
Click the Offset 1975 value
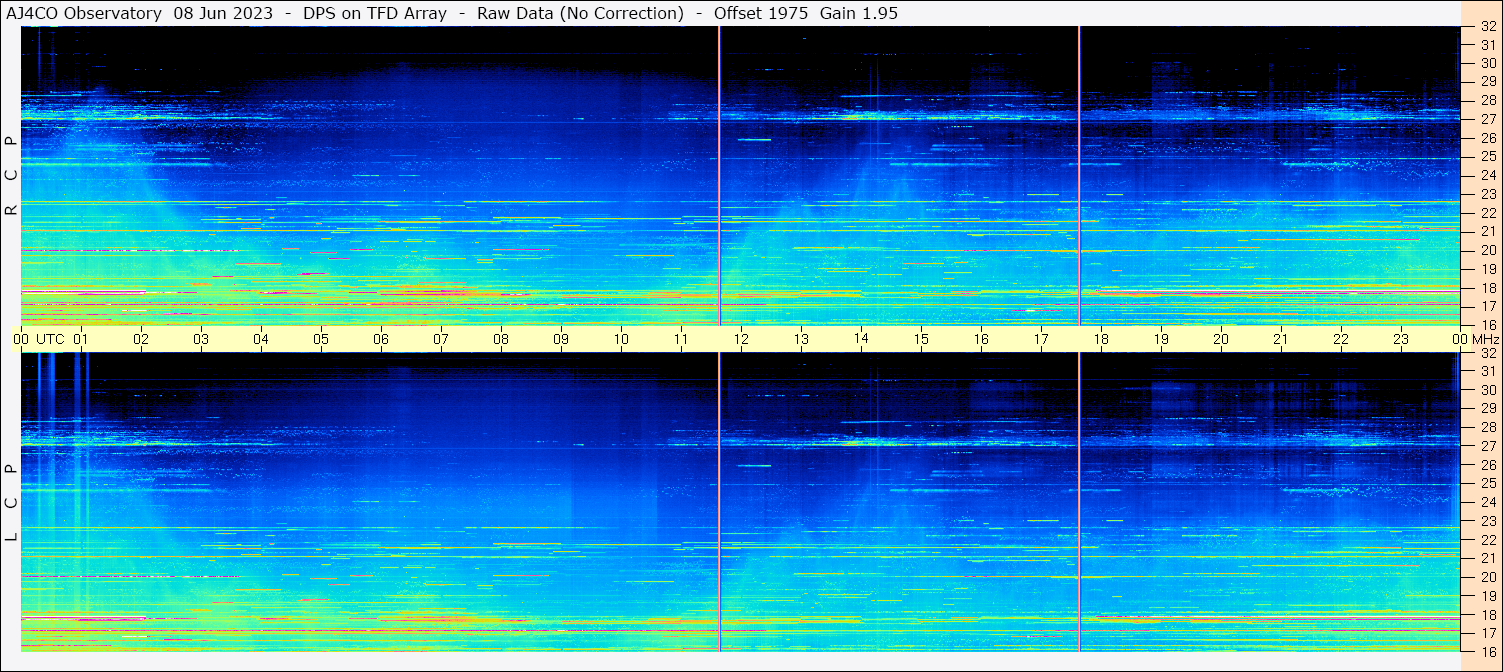[x=761, y=13]
